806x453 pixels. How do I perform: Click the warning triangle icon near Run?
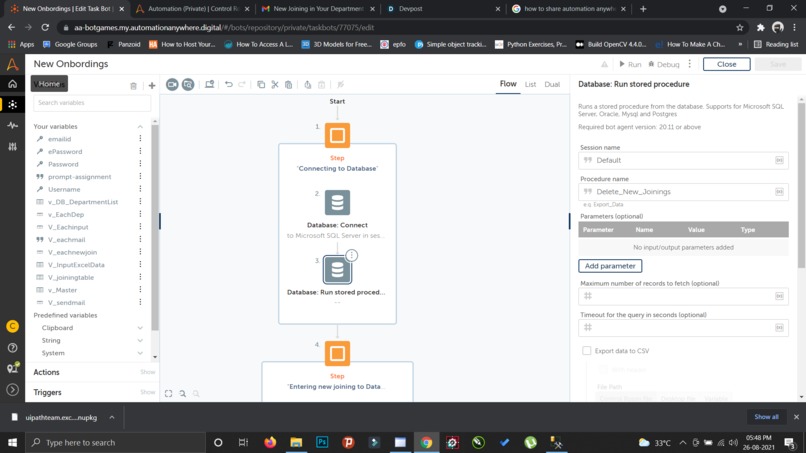pos(604,64)
